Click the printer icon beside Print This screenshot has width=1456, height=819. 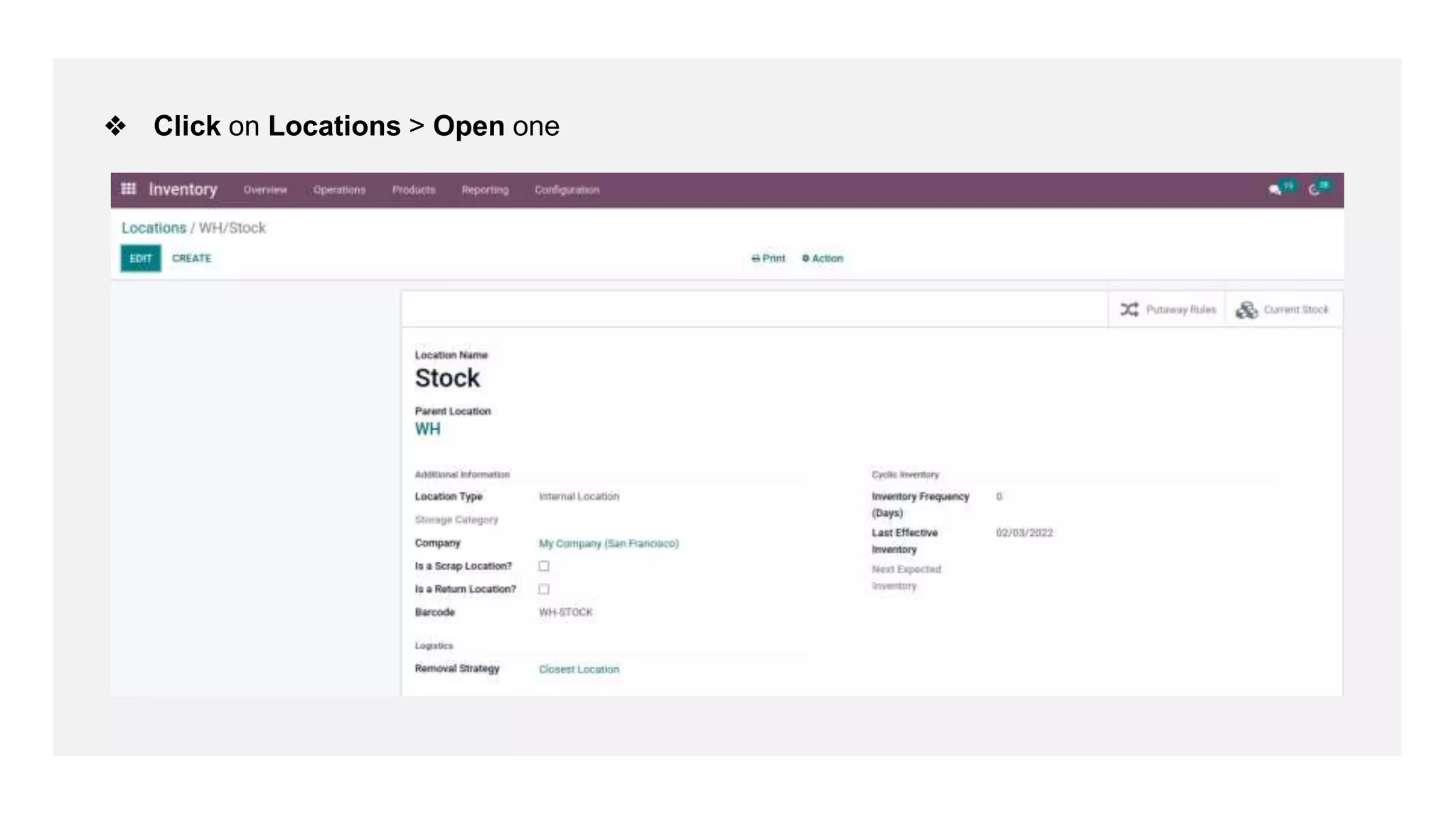pyautogui.click(x=756, y=259)
